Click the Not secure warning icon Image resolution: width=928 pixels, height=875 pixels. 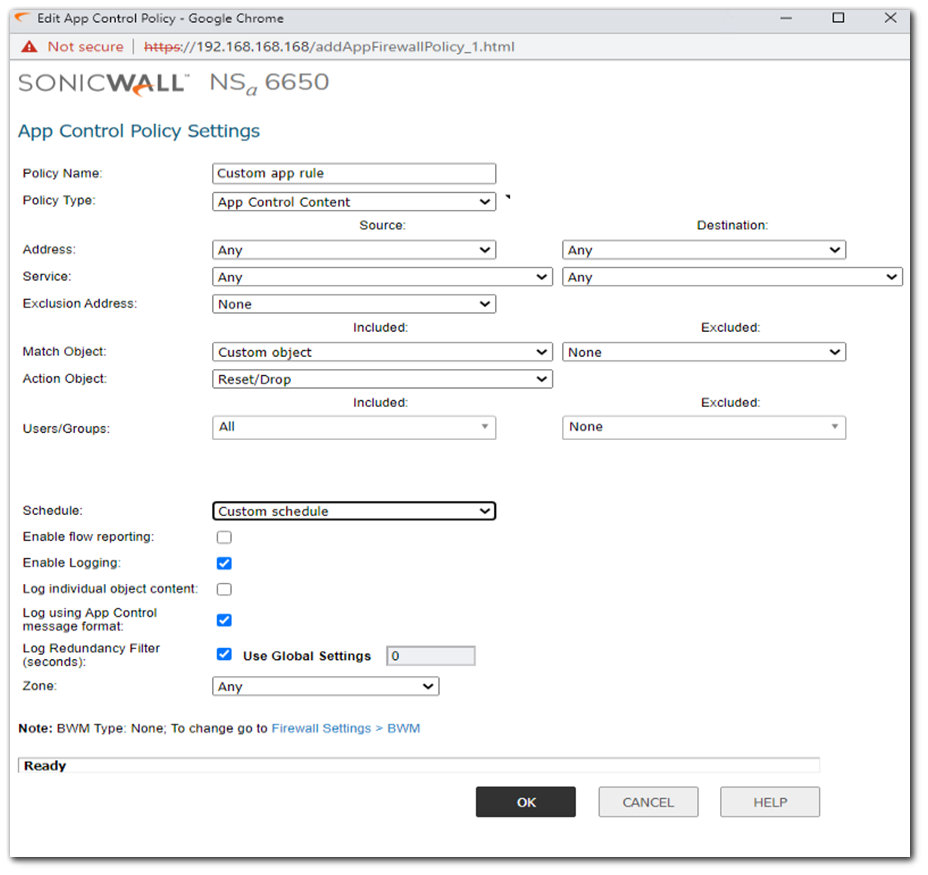(28, 47)
